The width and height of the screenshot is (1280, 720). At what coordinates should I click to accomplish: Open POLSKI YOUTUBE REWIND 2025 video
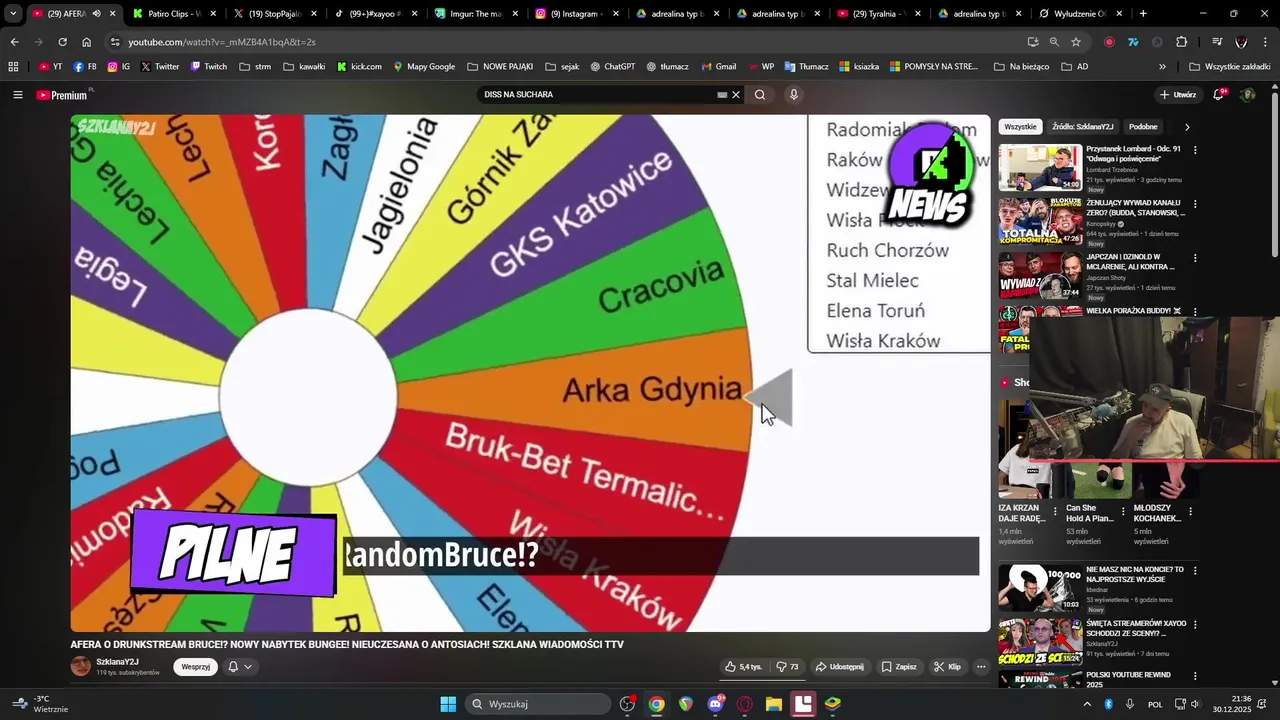(x=1130, y=680)
